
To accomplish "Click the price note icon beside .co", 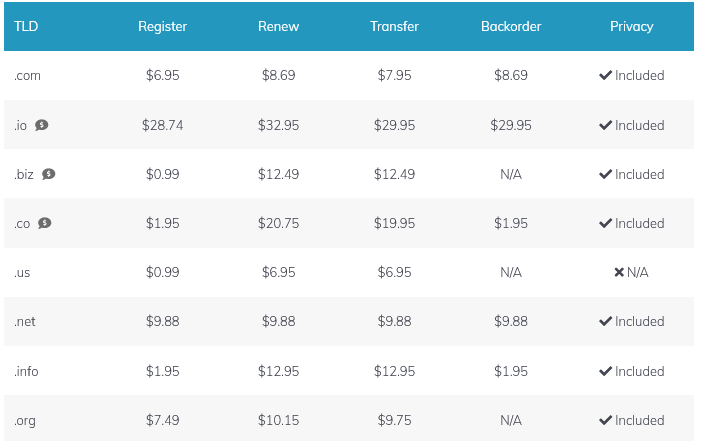I will tap(45, 223).
